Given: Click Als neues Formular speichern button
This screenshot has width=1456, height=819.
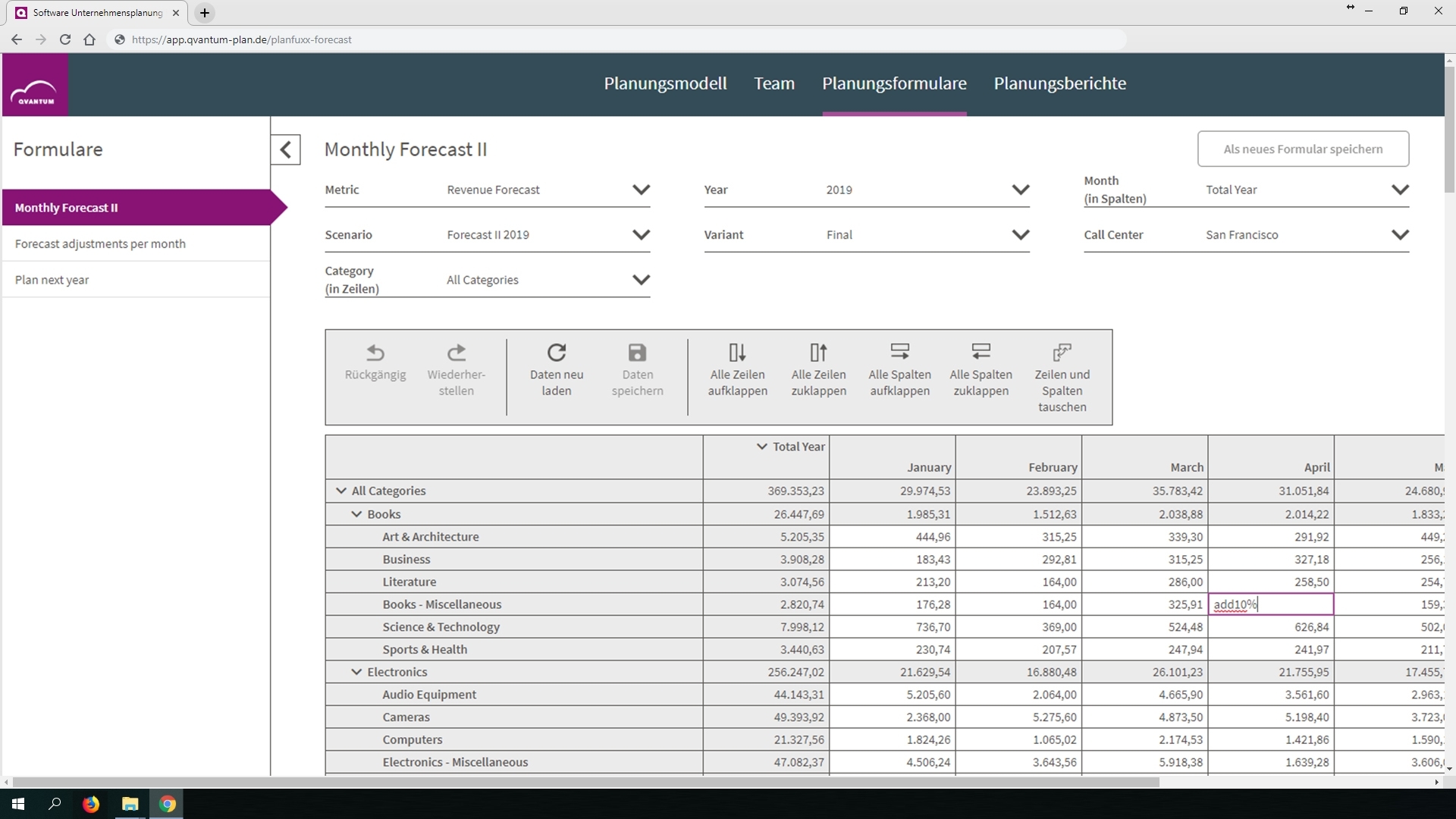Looking at the screenshot, I should [x=1303, y=149].
